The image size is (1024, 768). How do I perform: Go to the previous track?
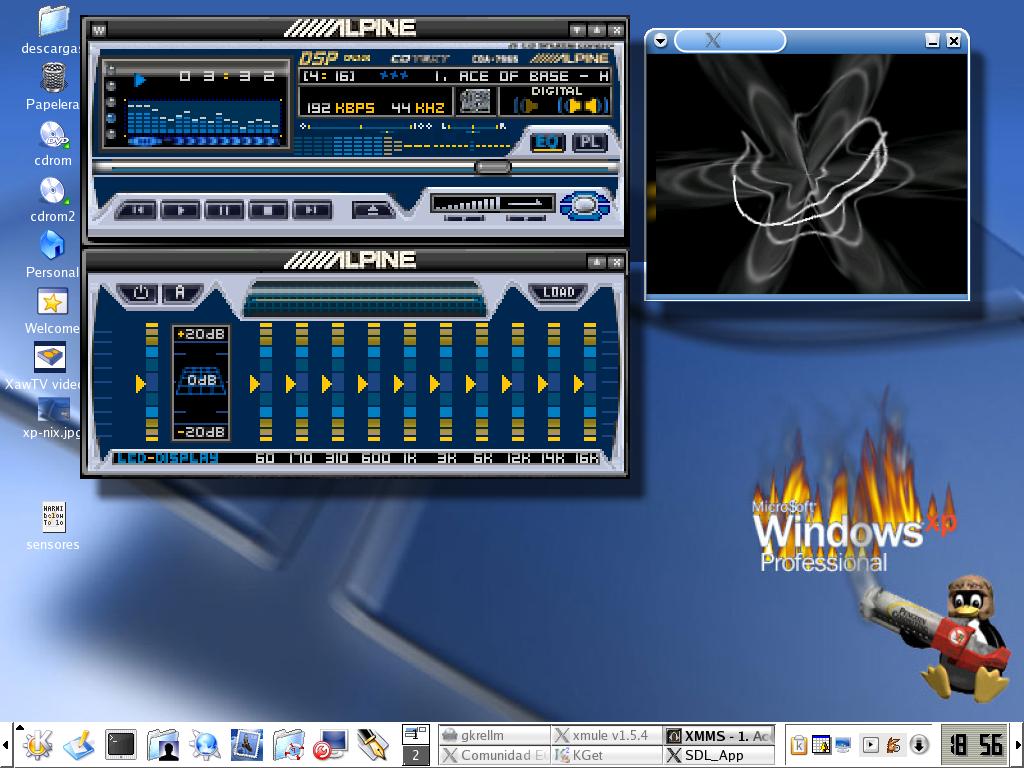pos(138,210)
